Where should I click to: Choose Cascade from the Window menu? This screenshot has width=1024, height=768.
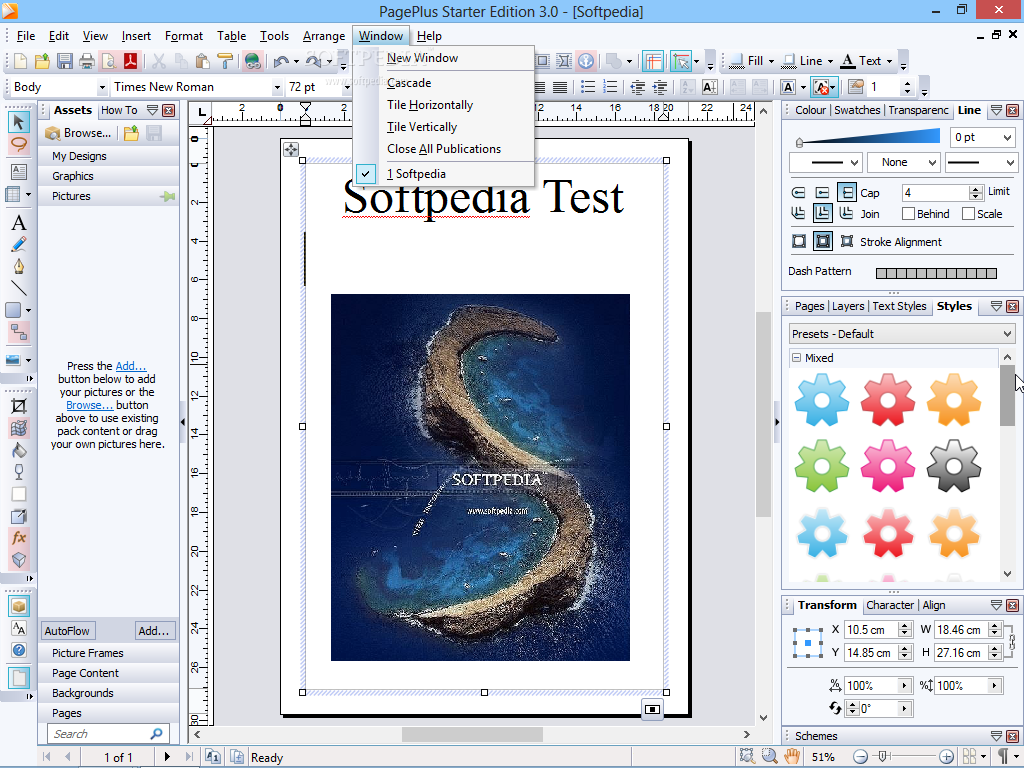click(409, 83)
